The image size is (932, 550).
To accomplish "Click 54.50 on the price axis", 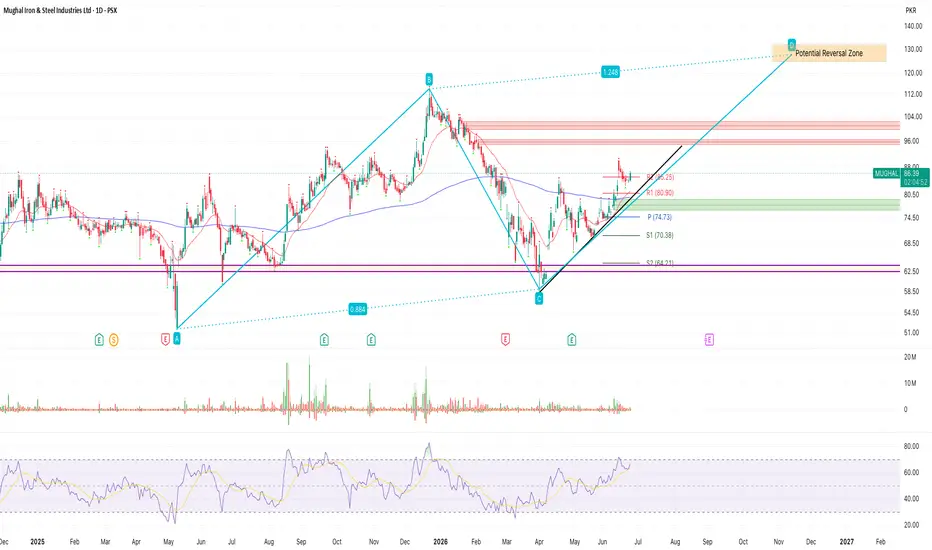I will (911, 313).
